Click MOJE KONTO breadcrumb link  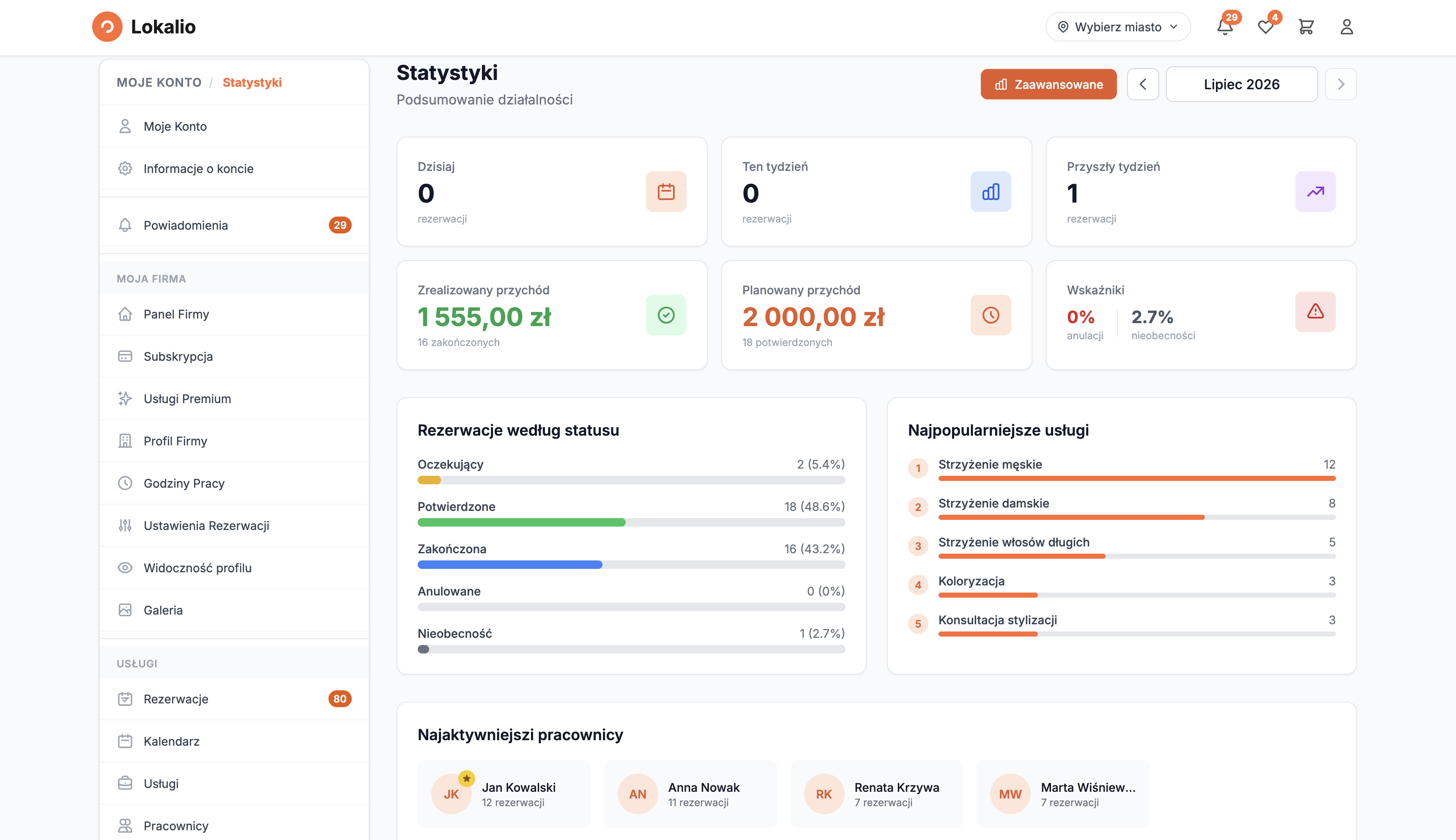pos(159,82)
